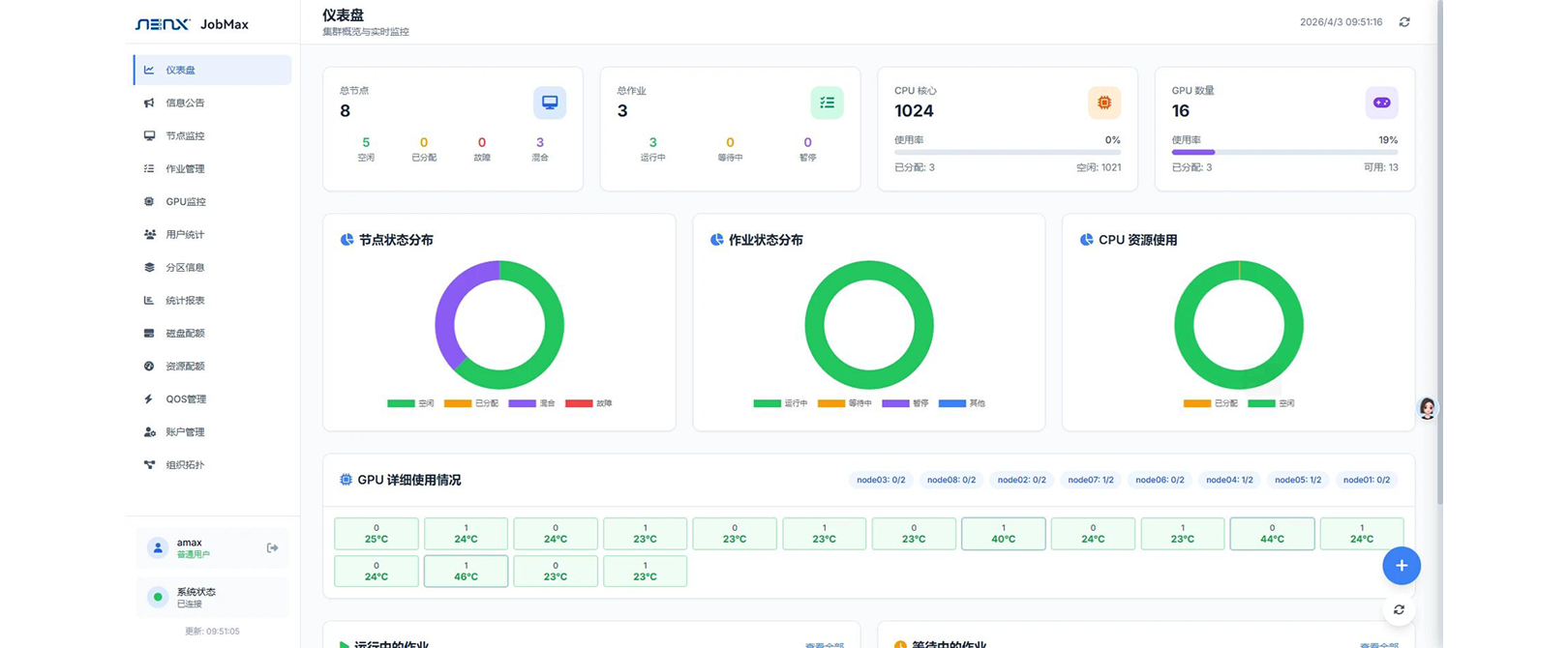Select the GPU tile showing 46°C
The image size is (1568, 648).
point(466,571)
